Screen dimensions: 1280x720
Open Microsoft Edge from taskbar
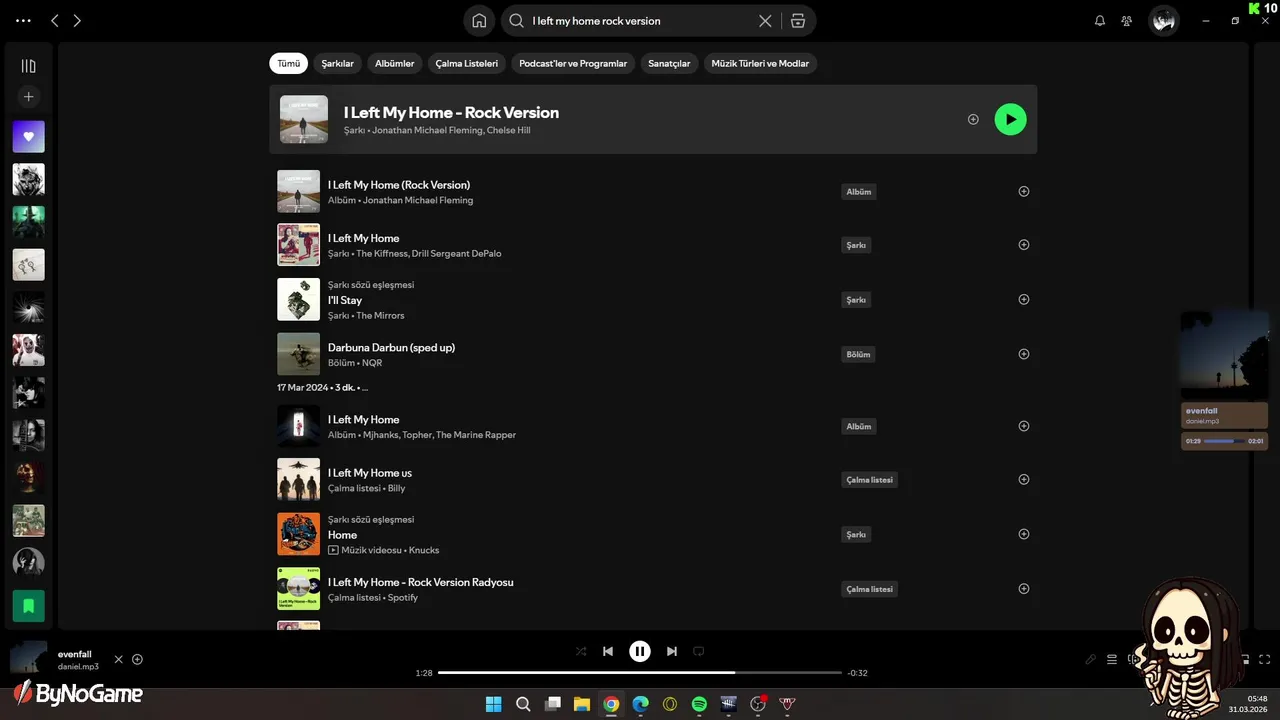(640, 704)
